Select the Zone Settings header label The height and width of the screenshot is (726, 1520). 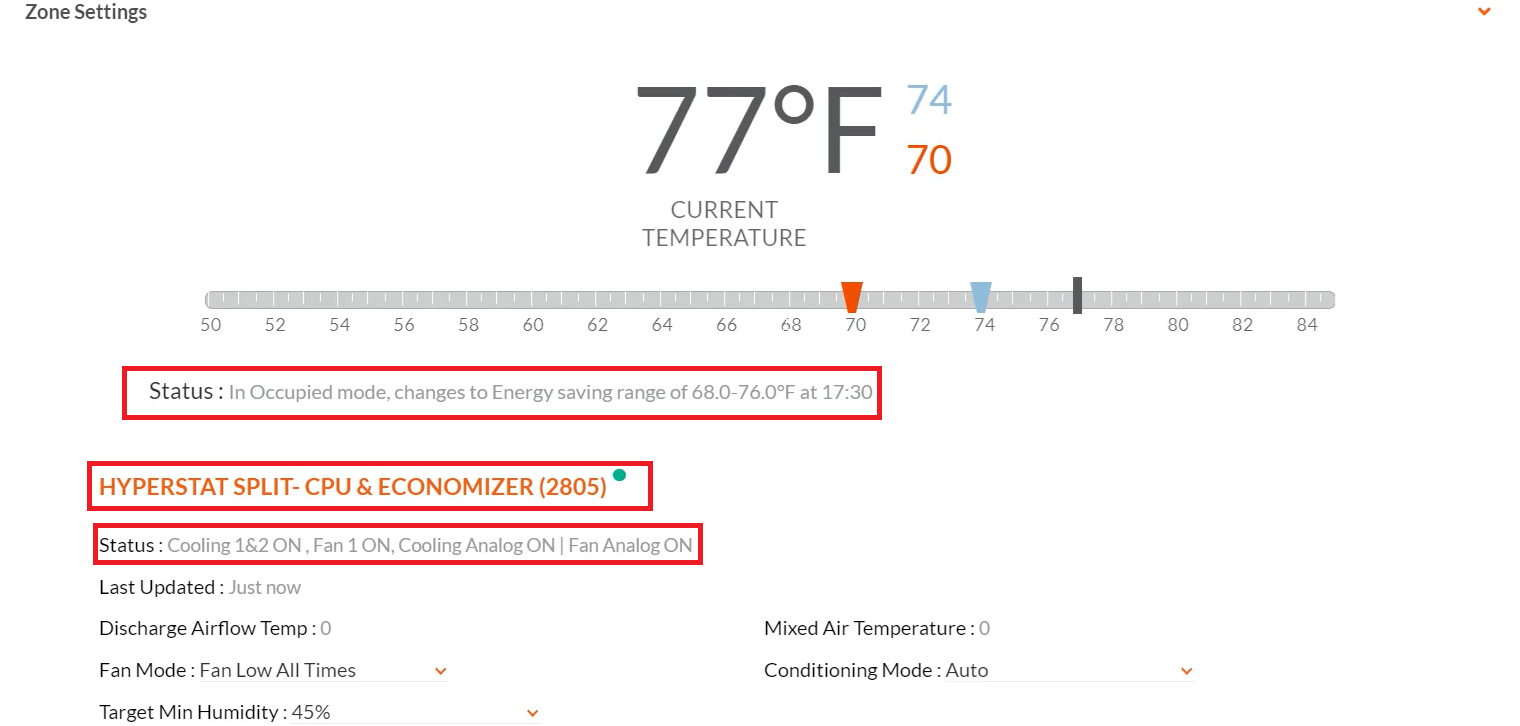(x=86, y=12)
